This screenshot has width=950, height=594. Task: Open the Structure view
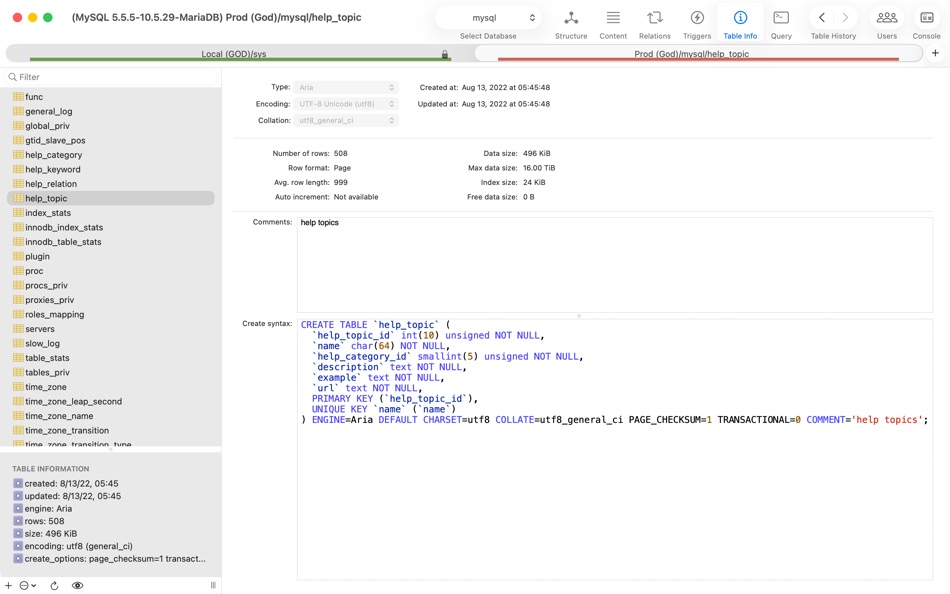coord(571,24)
